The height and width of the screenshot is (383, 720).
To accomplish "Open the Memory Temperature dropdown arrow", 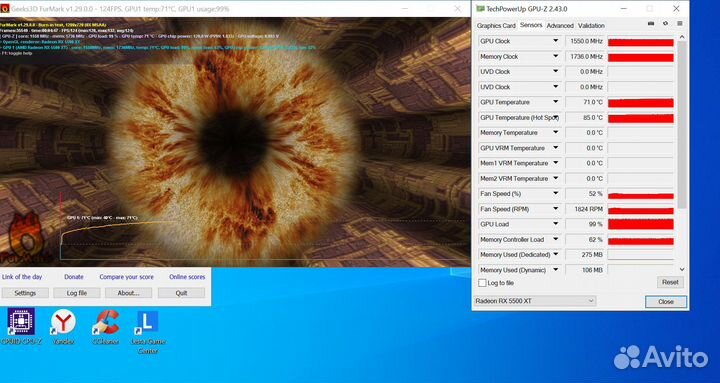I will tap(555, 132).
